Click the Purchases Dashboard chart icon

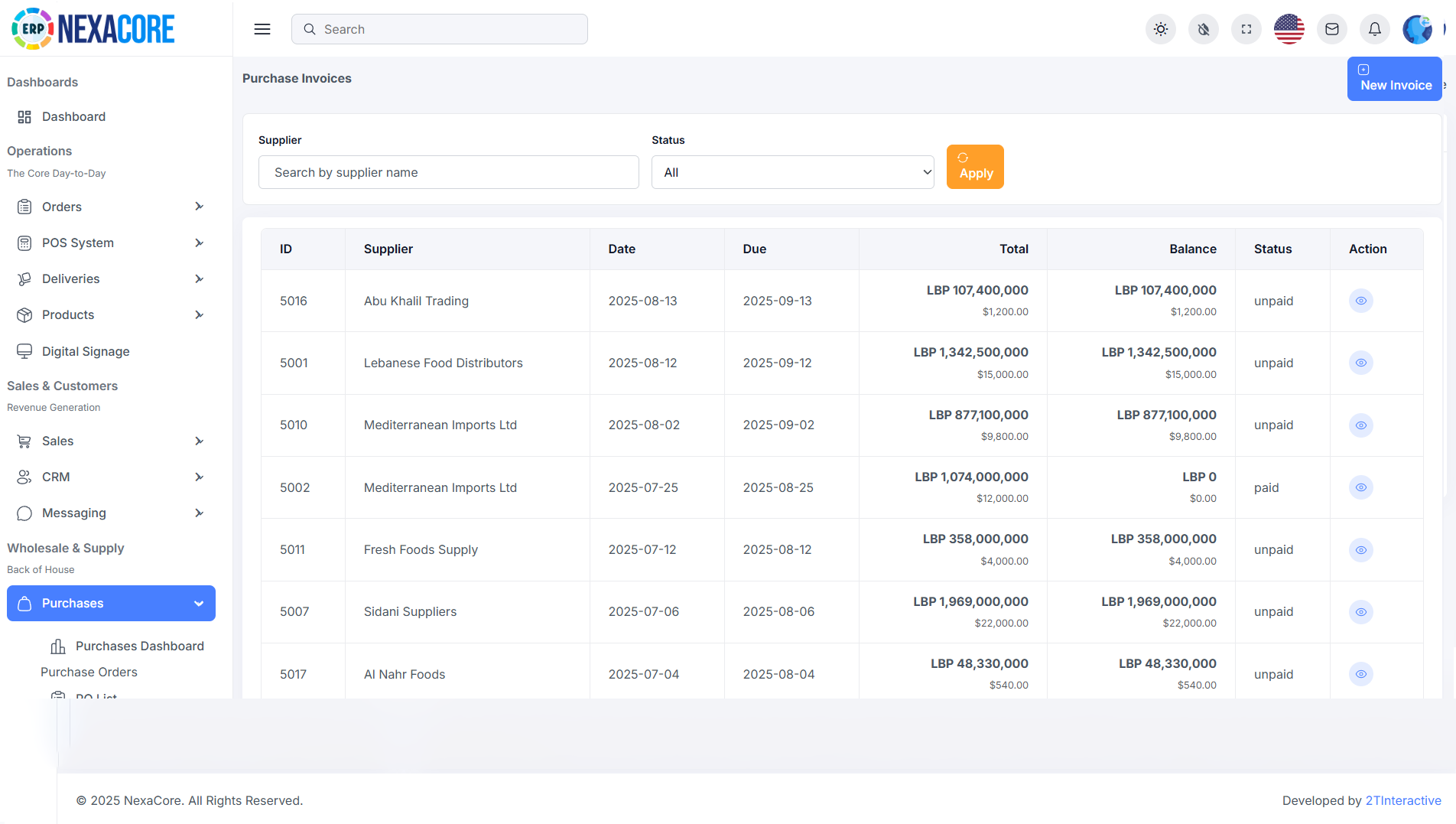pos(59,646)
